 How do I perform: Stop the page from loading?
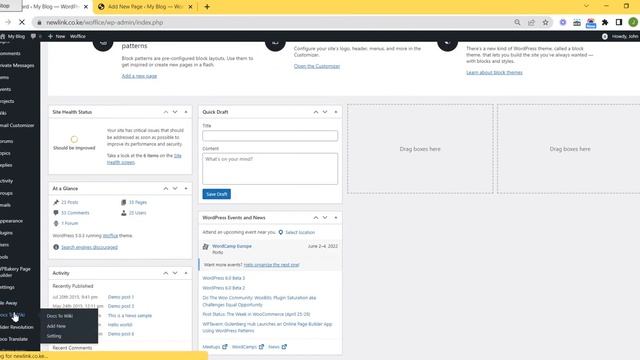point(22,22)
